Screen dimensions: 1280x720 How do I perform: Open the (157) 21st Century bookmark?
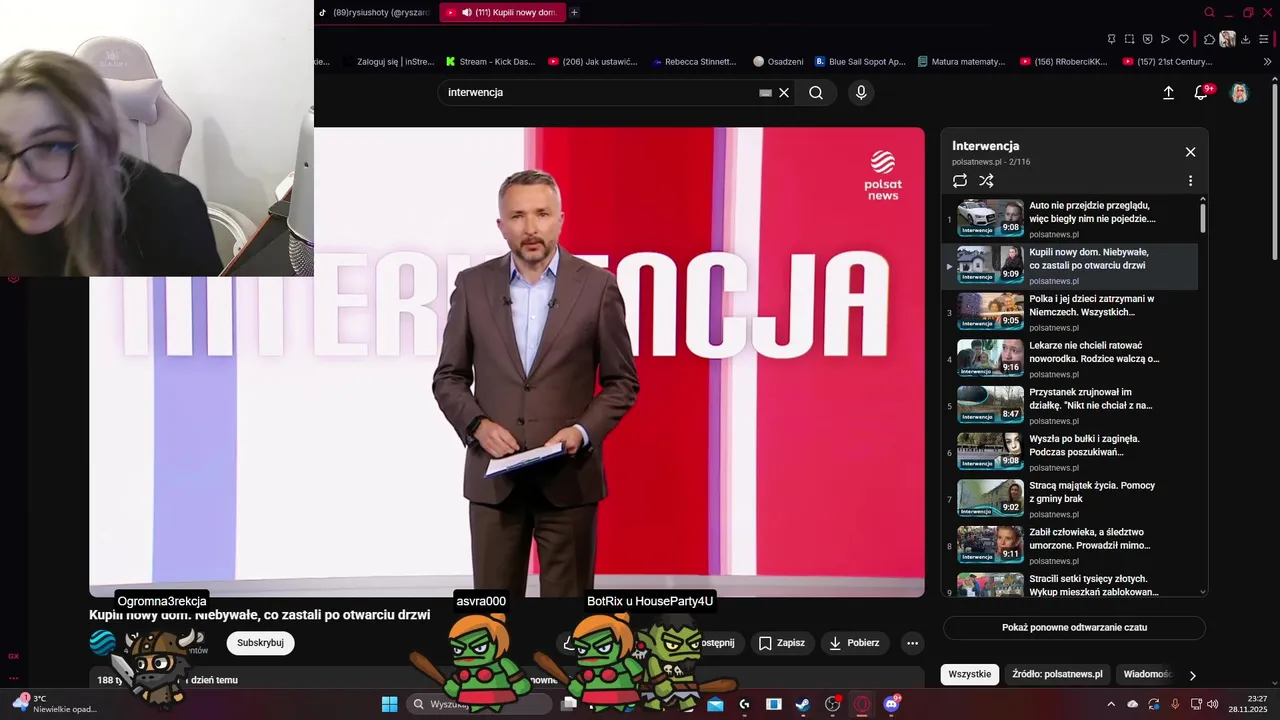coord(1166,61)
